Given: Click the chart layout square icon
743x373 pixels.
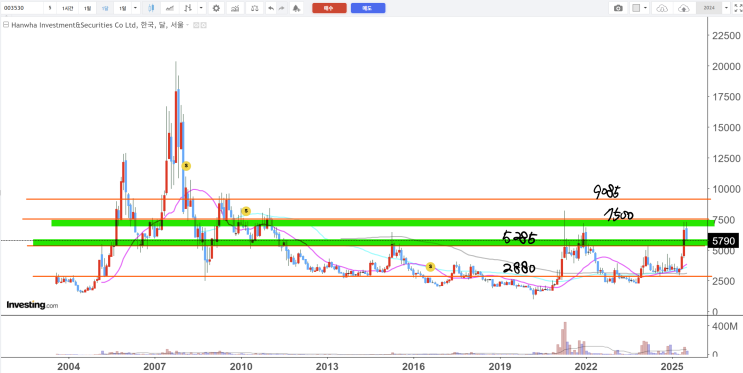Looking at the screenshot, I should pos(636,8).
